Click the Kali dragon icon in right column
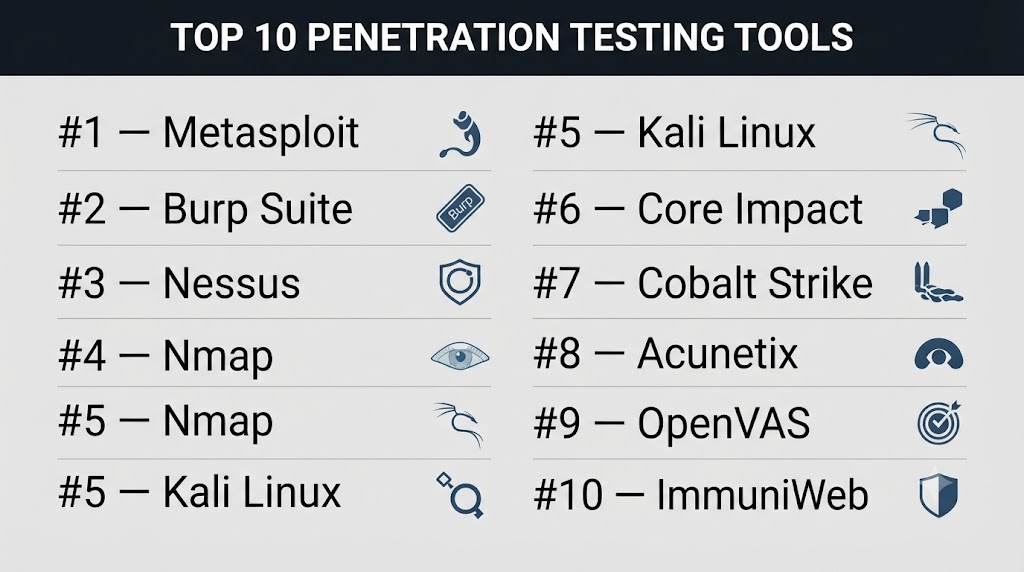Viewport: 1024px width, 572px height. point(936,135)
